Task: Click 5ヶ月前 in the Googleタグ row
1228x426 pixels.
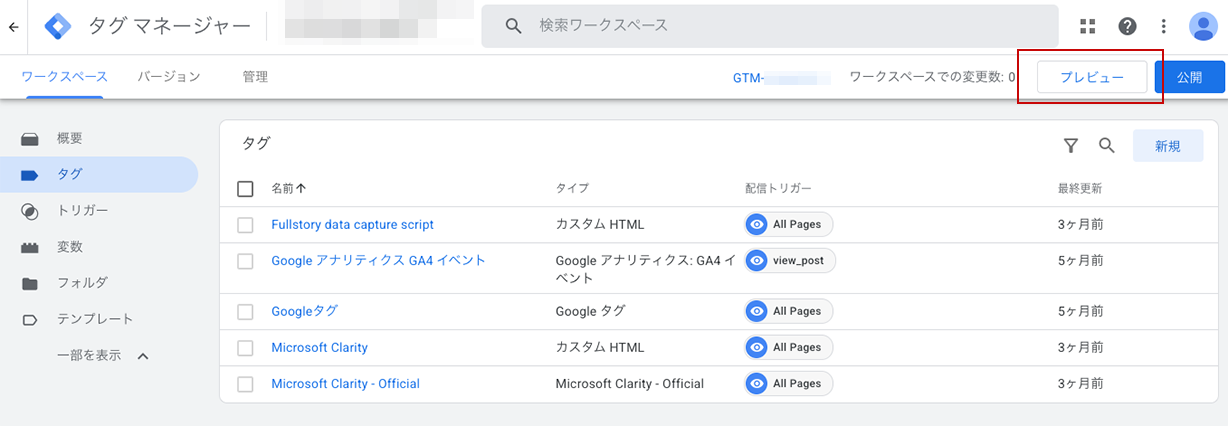Action: (1080, 311)
